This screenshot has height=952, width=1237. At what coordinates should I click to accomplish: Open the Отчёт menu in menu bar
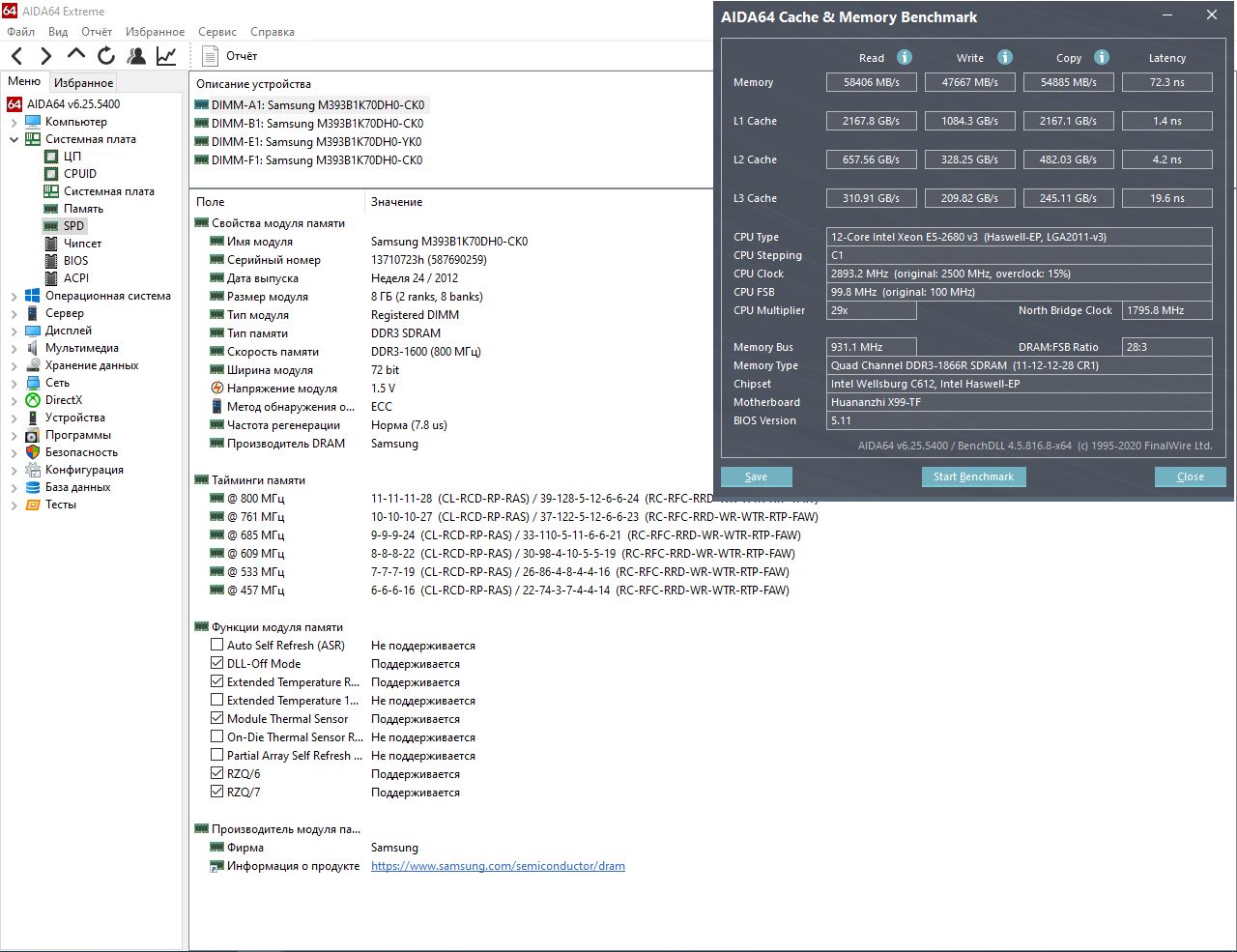(97, 32)
